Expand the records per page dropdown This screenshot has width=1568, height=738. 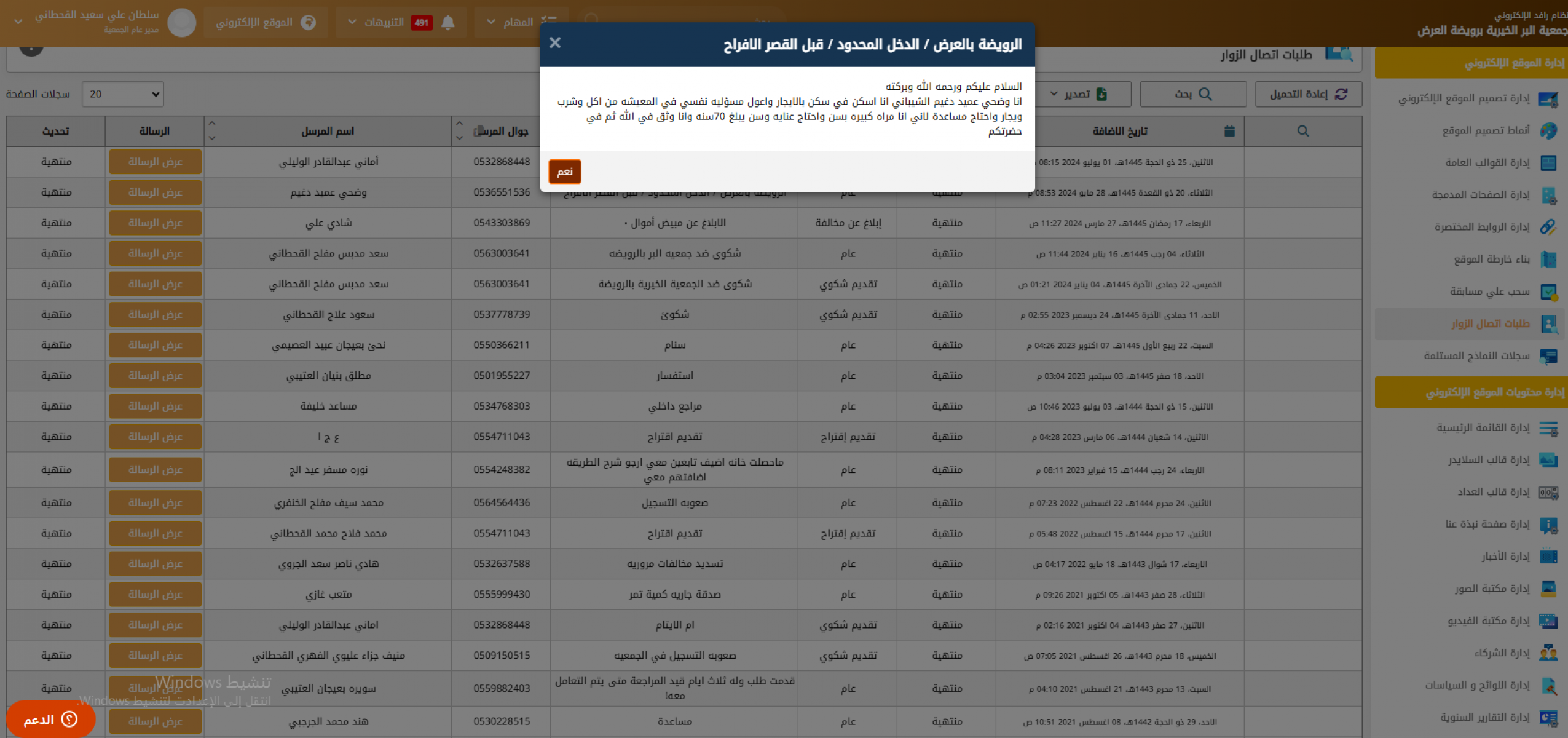point(123,94)
